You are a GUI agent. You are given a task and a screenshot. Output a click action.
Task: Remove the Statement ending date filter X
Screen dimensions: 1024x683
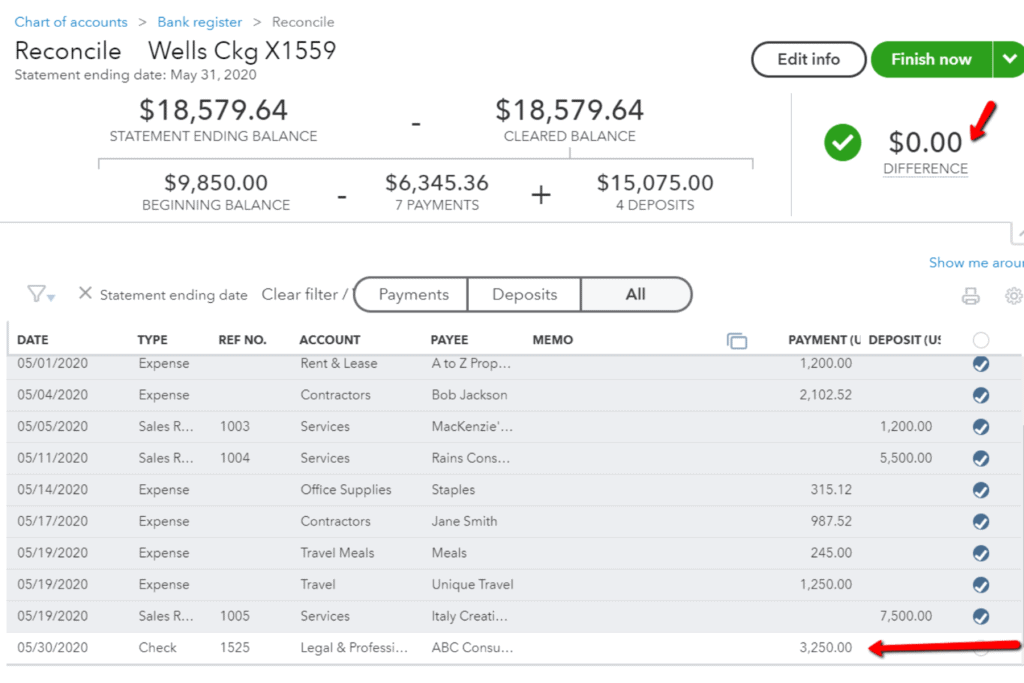point(85,294)
